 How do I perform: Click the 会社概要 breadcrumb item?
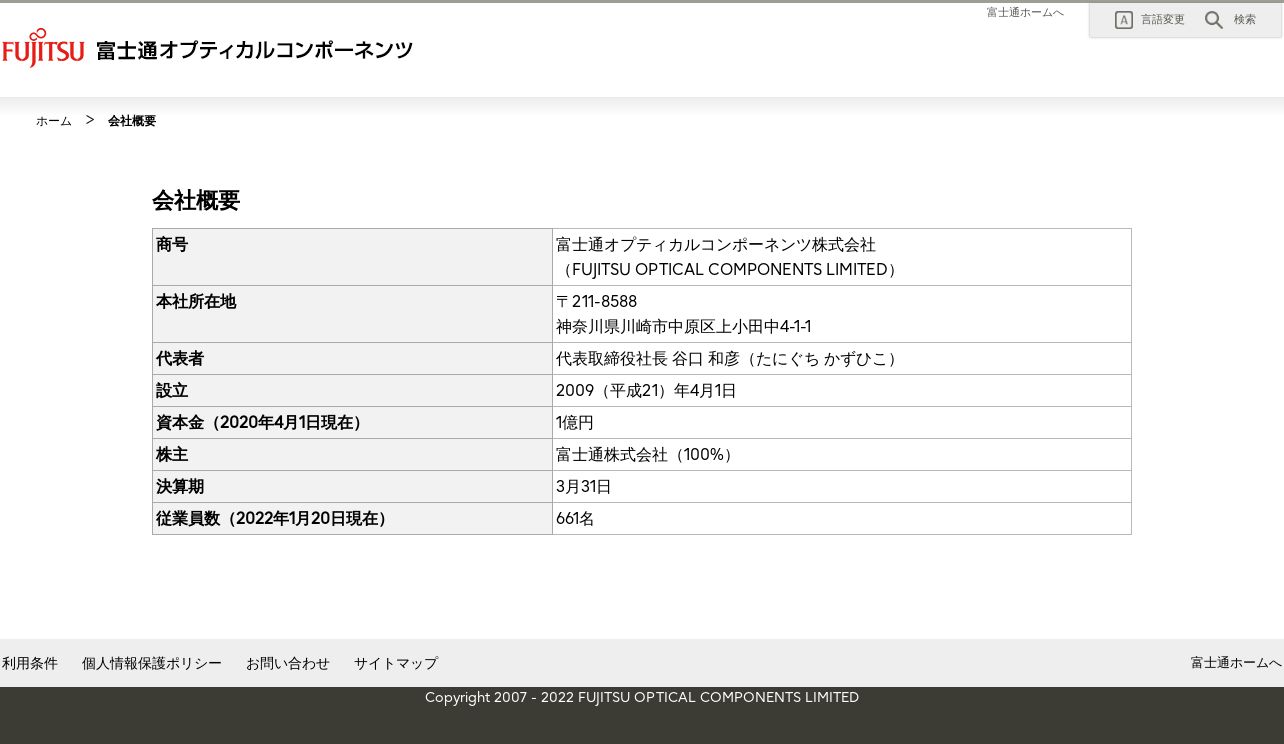132,121
